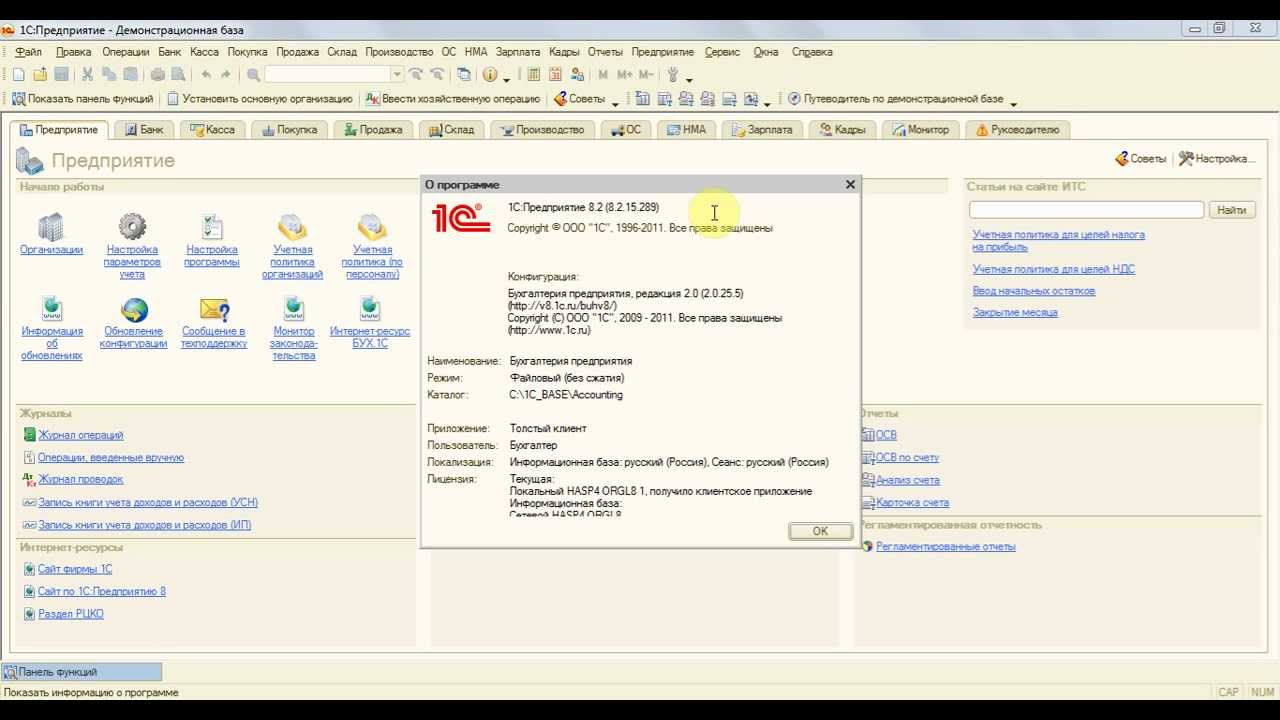Open Карточка счета report link
This screenshot has height=720, width=1280.
click(x=912, y=503)
